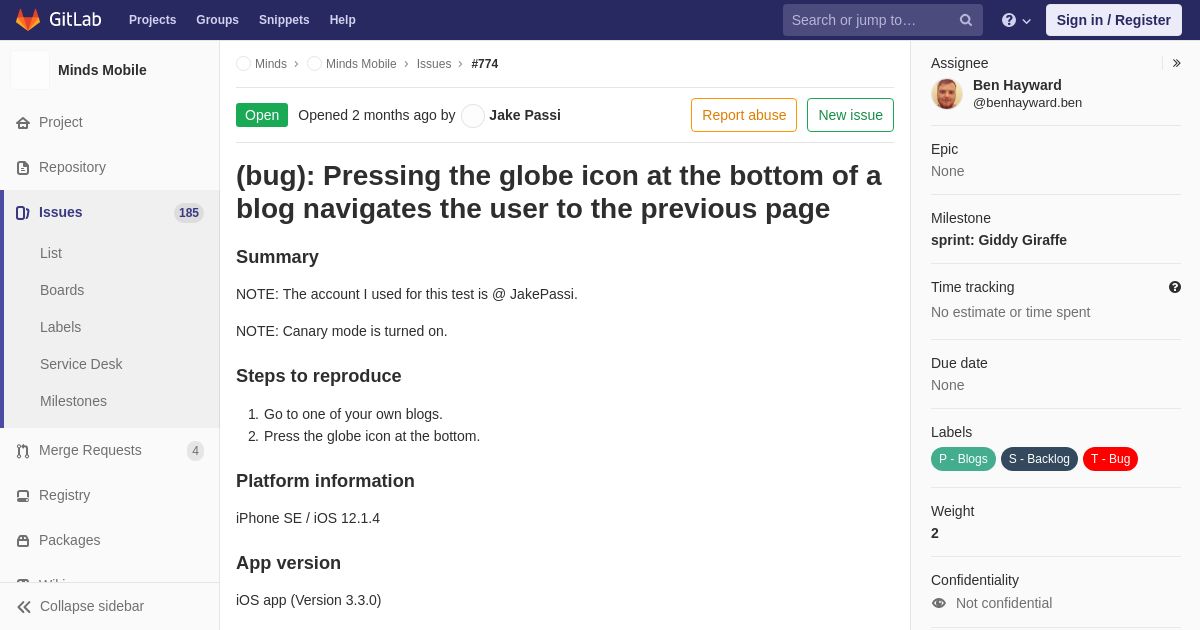
Task: Open the Minds Mobile project avatar
Action: point(30,70)
